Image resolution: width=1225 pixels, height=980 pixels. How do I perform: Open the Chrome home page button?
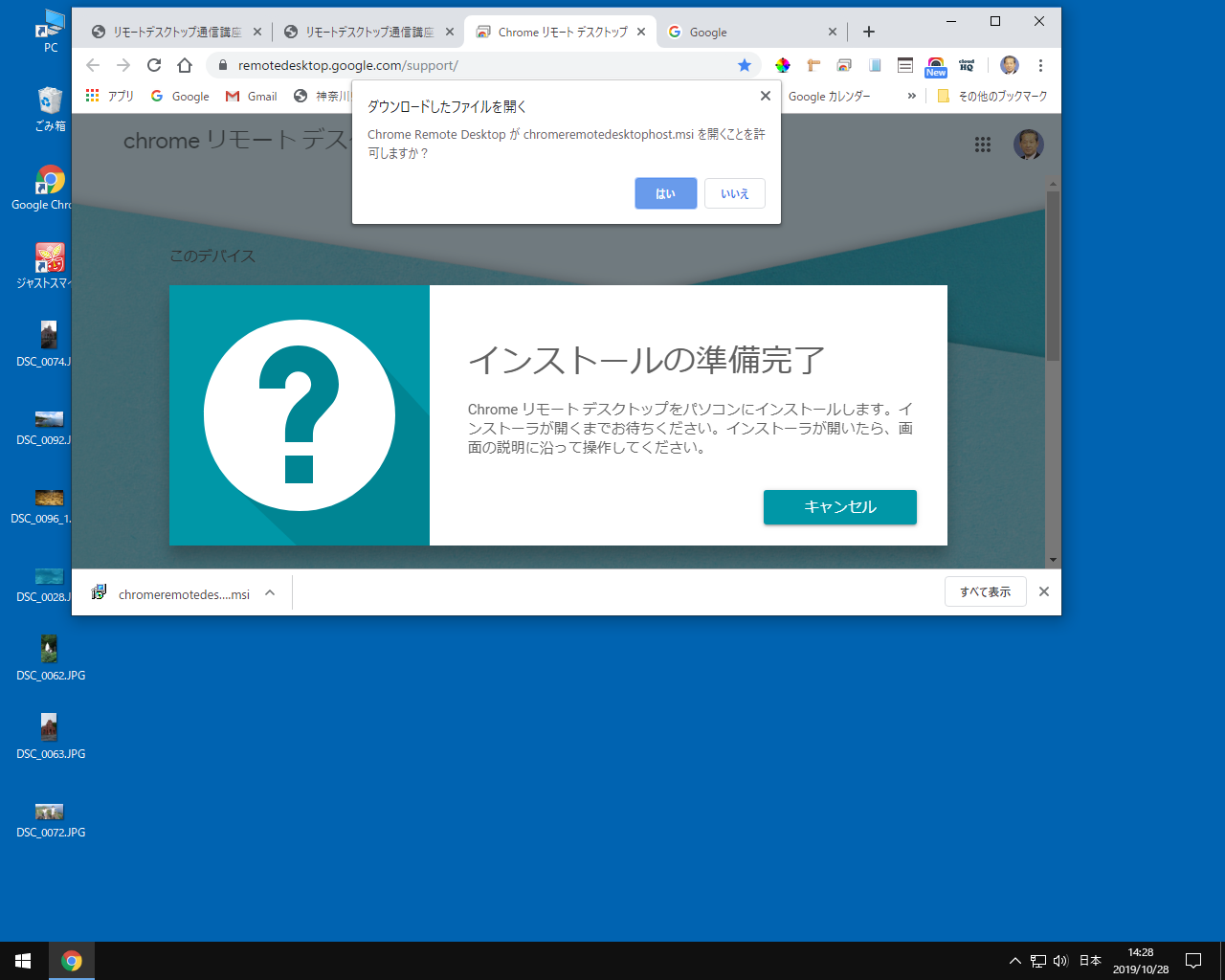pyautogui.click(x=185, y=65)
